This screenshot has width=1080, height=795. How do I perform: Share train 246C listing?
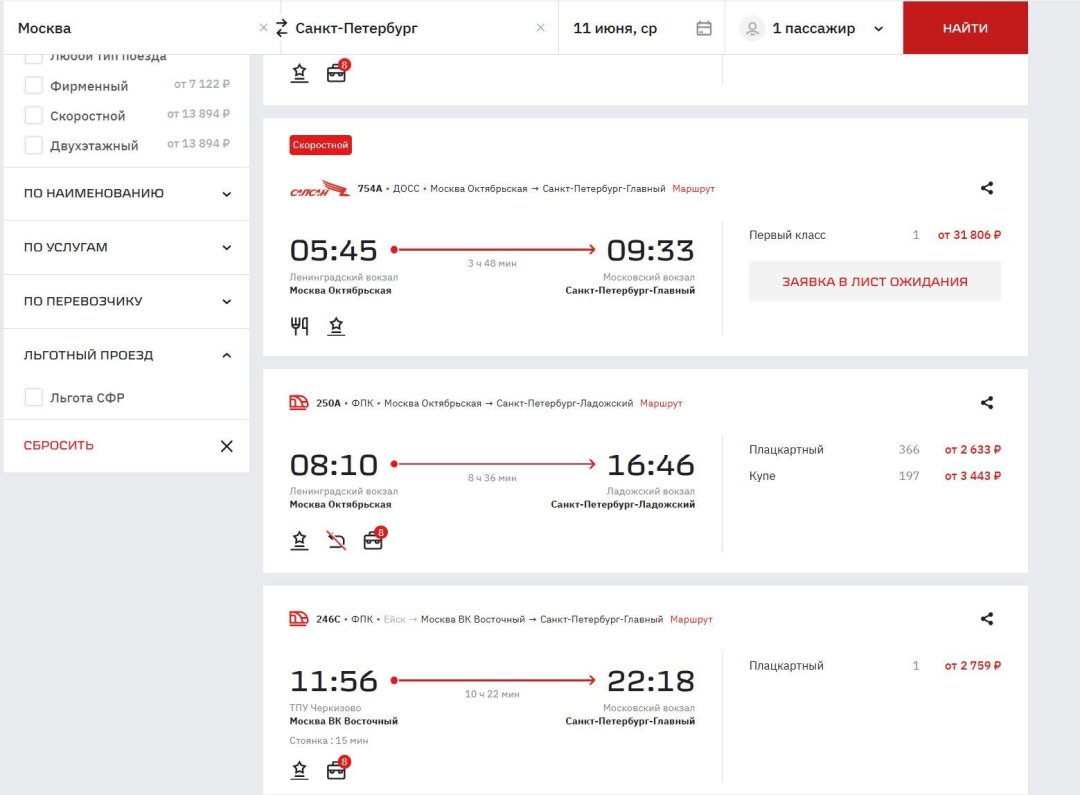[987, 619]
